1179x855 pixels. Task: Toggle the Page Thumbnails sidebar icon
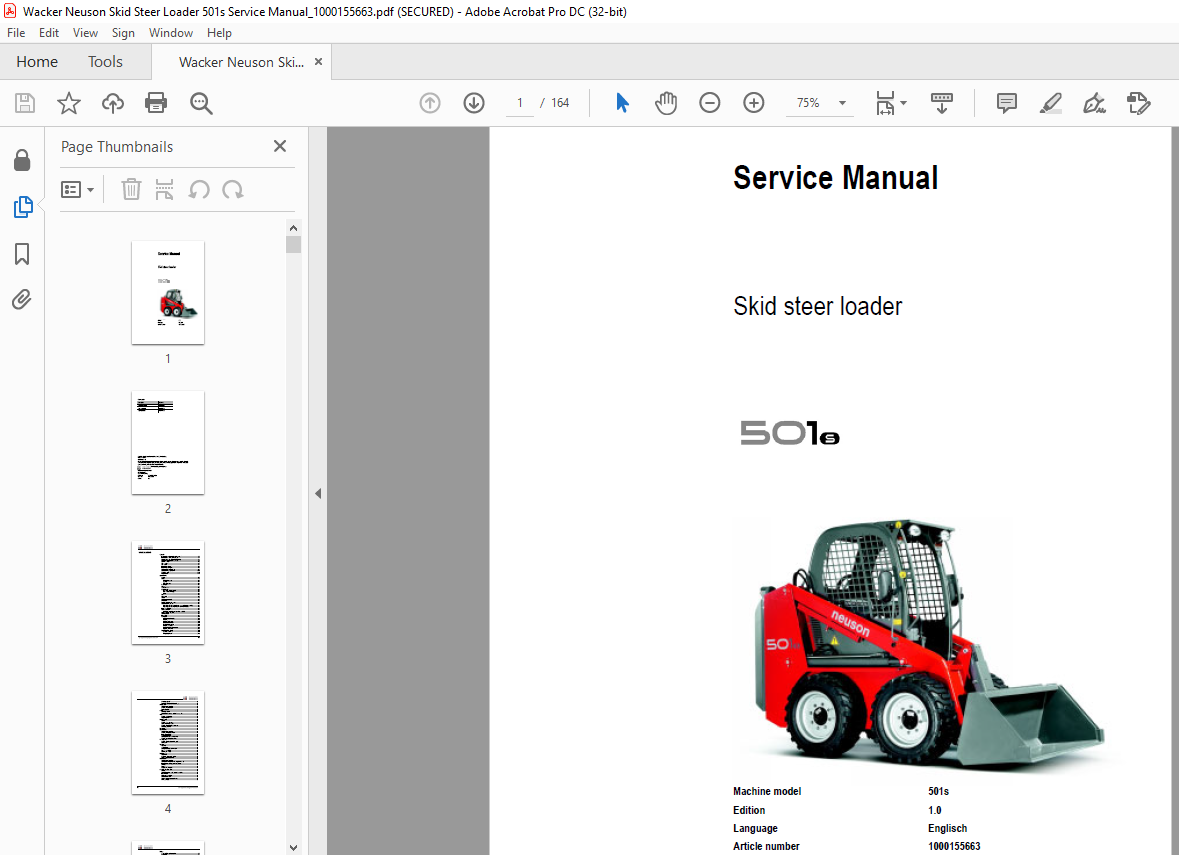tap(23, 207)
